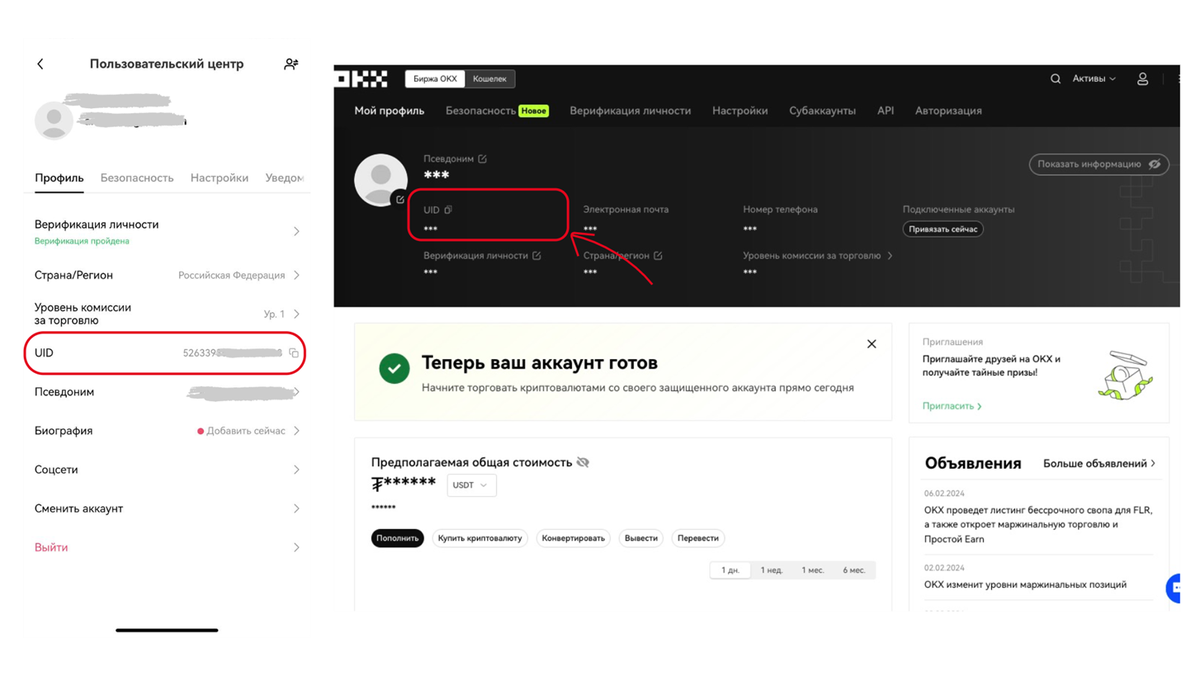Viewport: 1200px width, 676px height.
Task: Open web Безопасность tab with Новое badge
Action: 497,111
